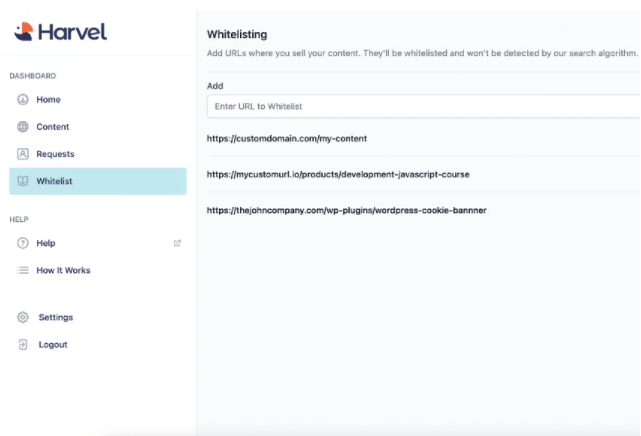641x436 pixels.
Task: Click the Settings gear icon
Action: (x=23, y=317)
